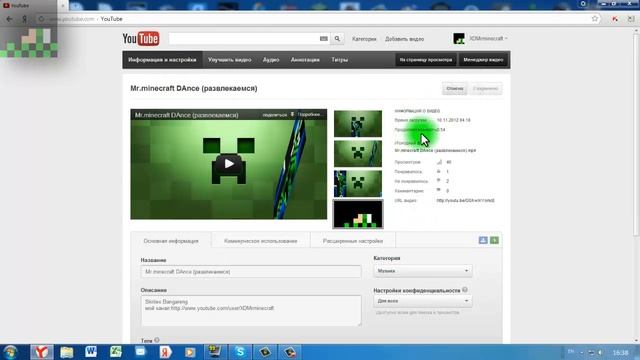Open the Windows Start button
640x360 pixels.
(x=10, y=352)
